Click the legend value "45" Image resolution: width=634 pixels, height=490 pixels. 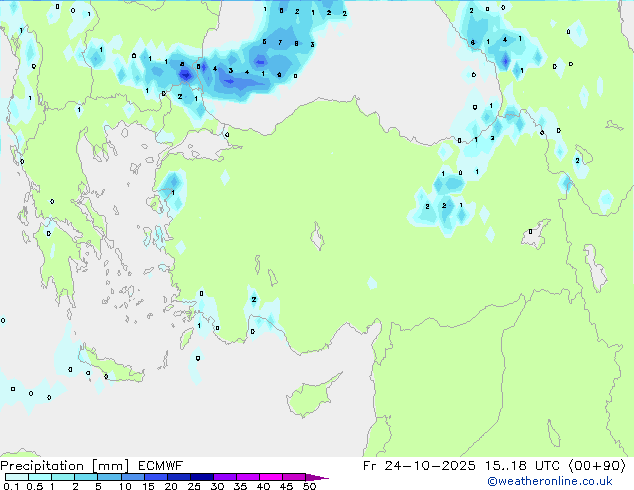pos(286,486)
